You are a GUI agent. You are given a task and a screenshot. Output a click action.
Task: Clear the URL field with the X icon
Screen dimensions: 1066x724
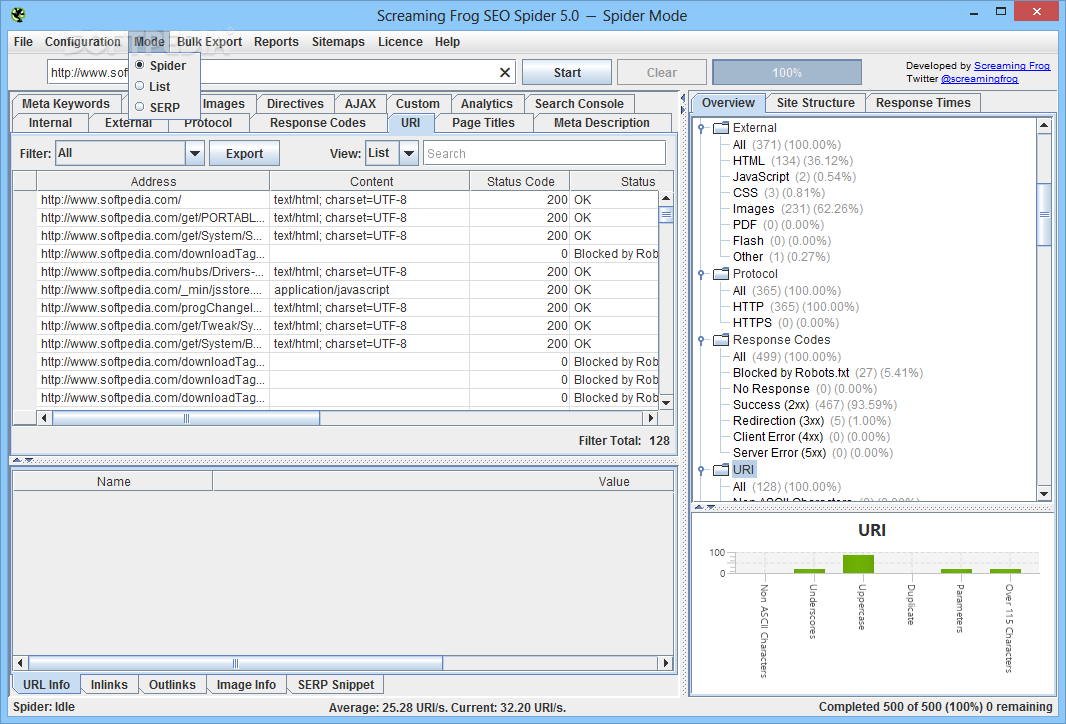(x=504, y=73)
